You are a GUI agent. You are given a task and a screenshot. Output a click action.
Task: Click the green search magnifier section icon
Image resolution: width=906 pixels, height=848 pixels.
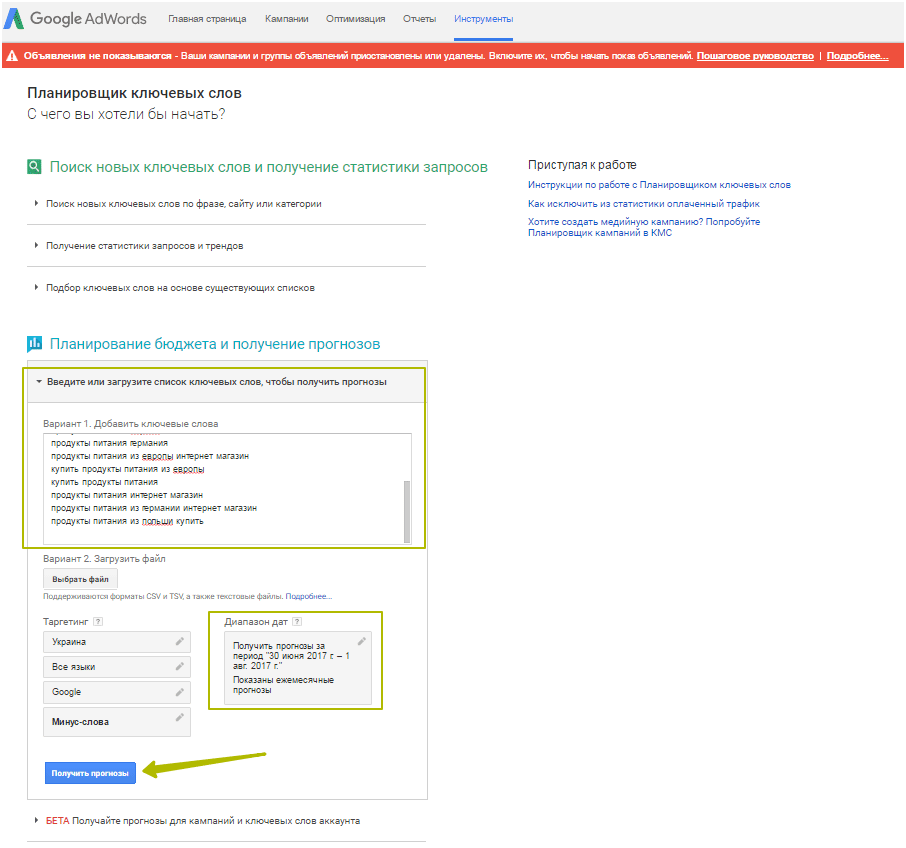click(34, 167)
